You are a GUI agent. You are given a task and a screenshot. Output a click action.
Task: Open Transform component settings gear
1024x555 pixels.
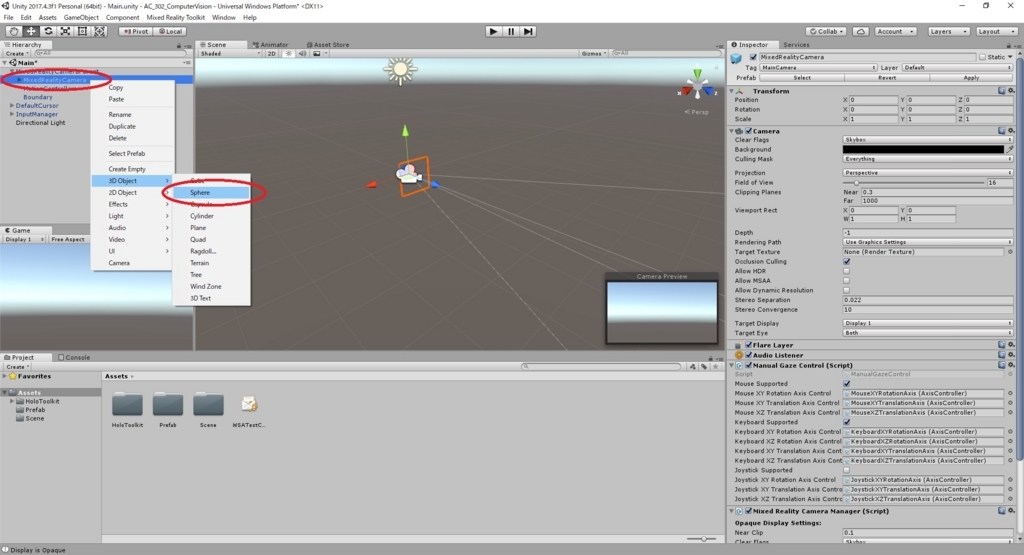(1011, 91)
